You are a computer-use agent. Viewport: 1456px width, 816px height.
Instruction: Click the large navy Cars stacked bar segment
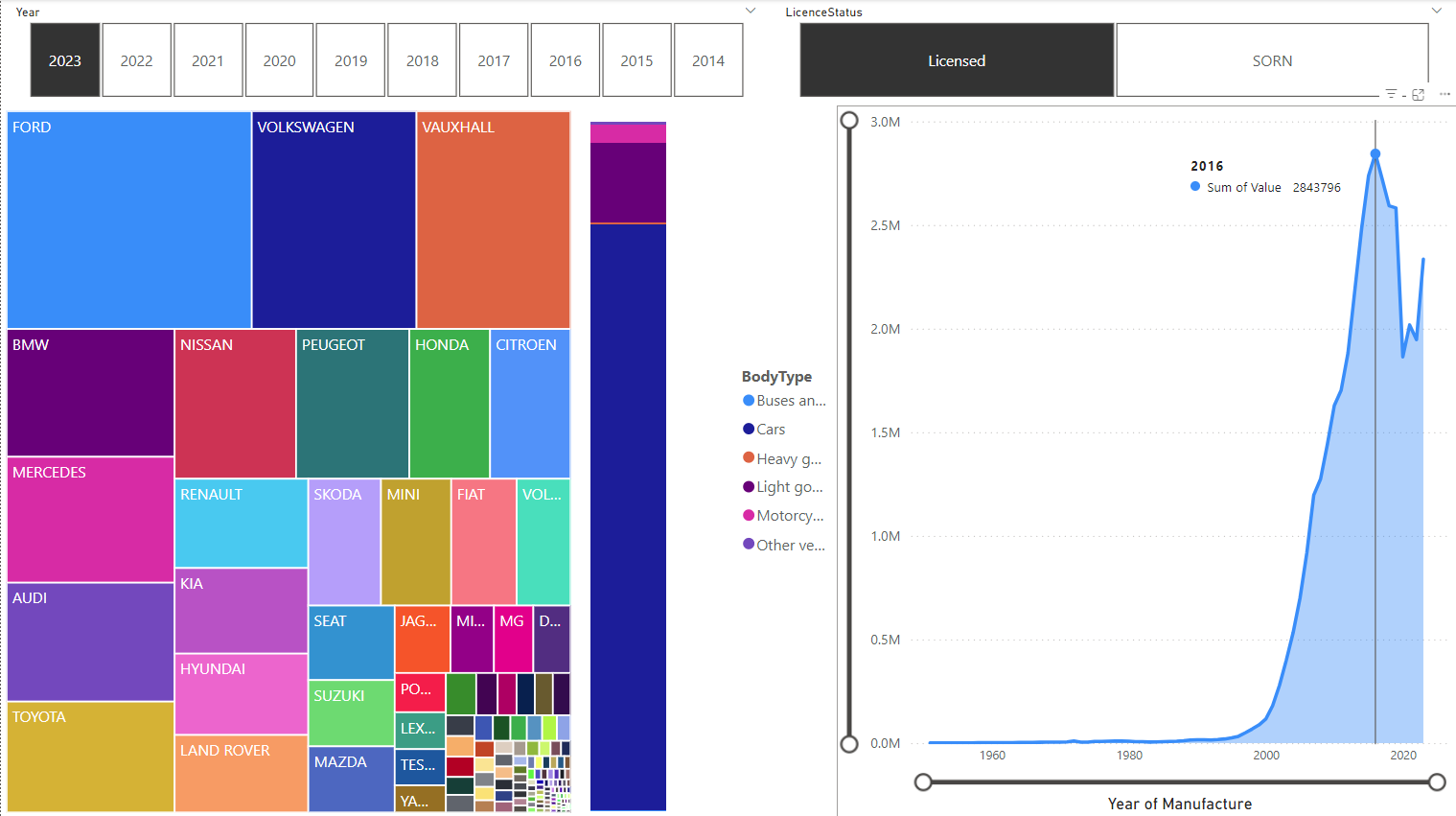click(628, 518)
